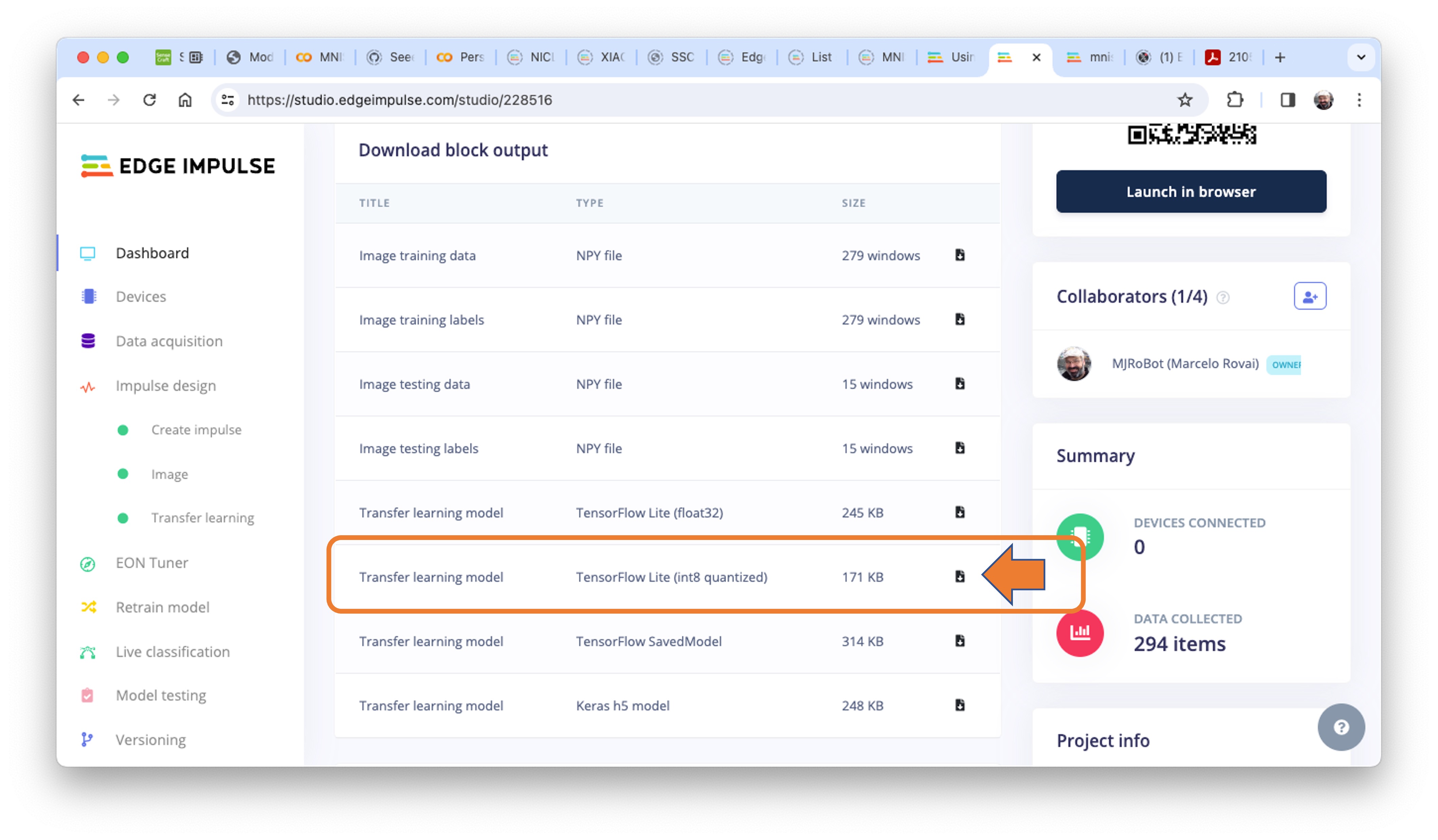This screenshot has height=840, width=1438.
Task: Switch to the SSC browser tab
Action: coord(672,57)
